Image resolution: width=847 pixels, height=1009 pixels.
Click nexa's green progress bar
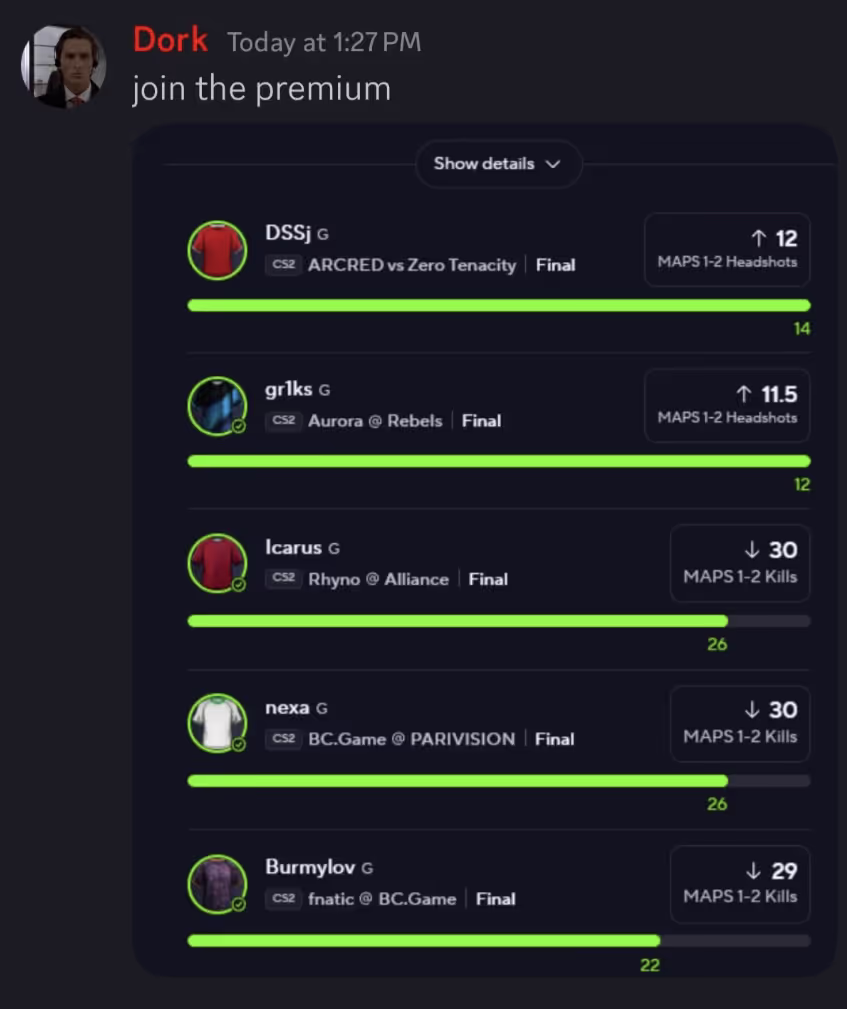[x=457, y=781]
